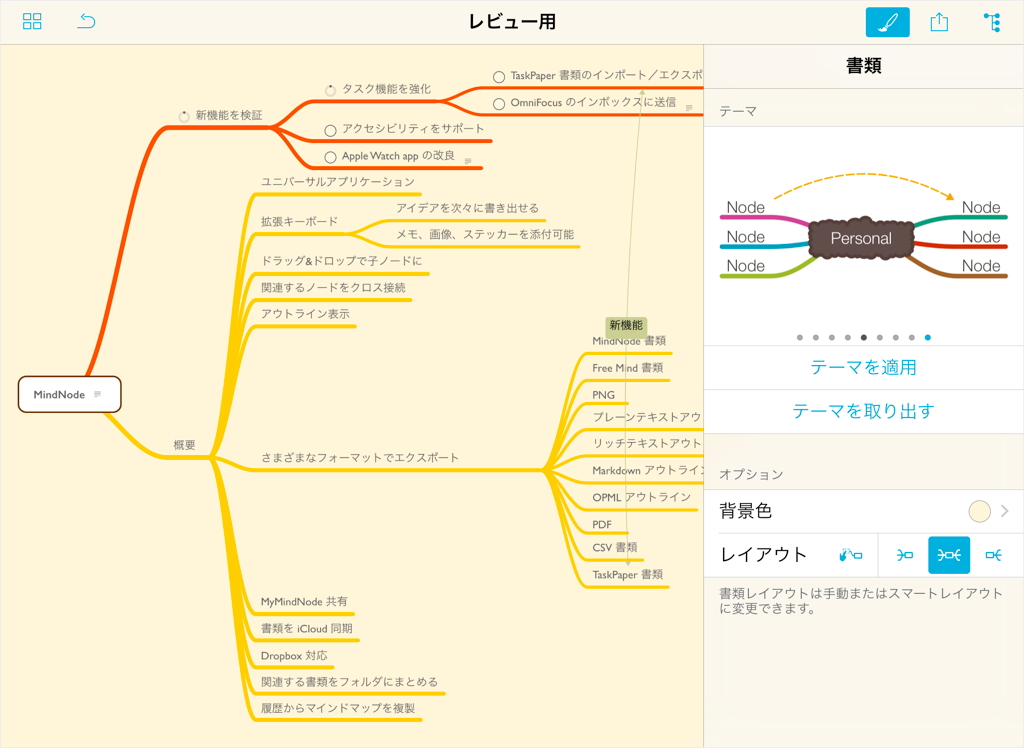Toggle the タスク機能を強化 progress circle
Screen dimensions: 1024x748
coord(330,90)
